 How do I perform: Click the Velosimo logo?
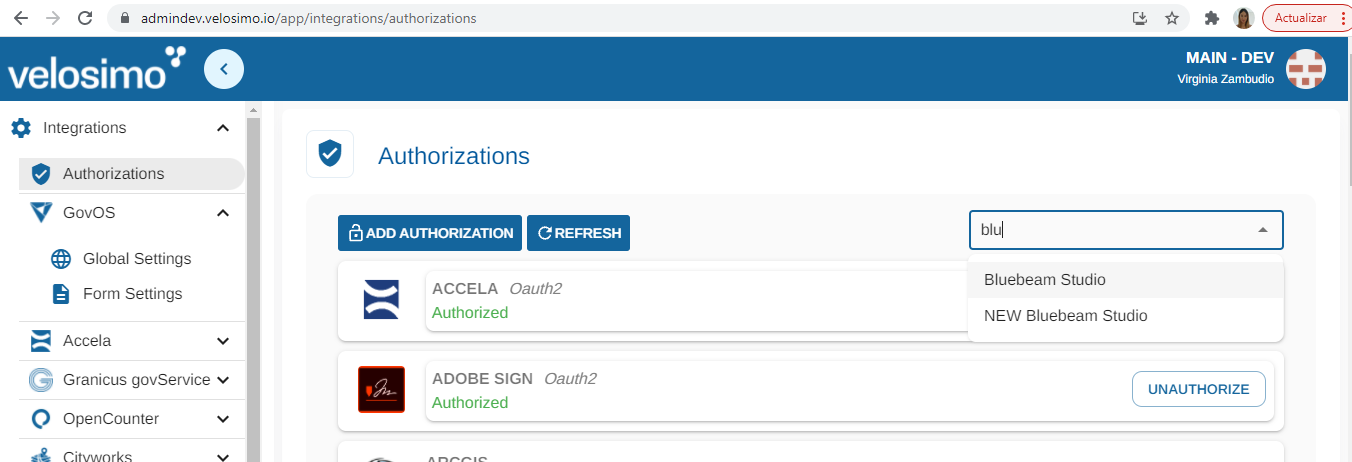[x=97, y=69]
